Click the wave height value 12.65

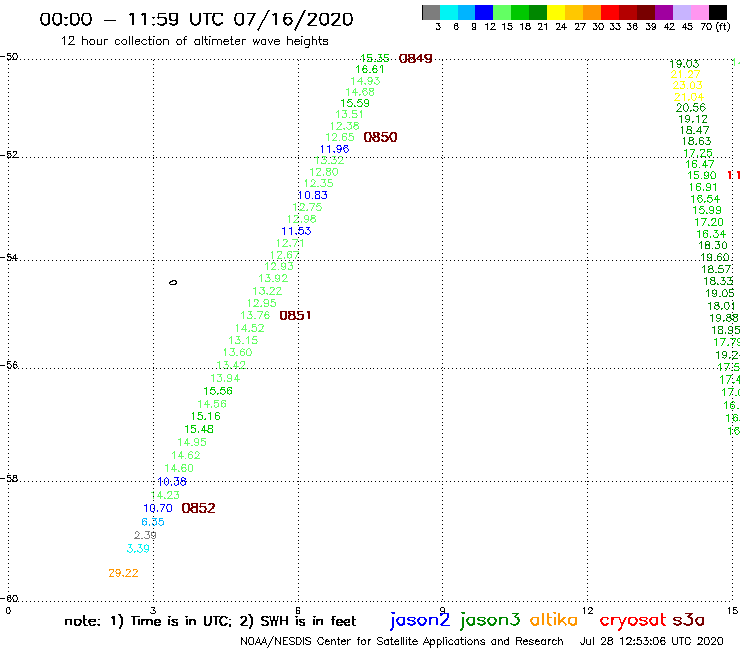pyautogui.click(x=340, y=137)
